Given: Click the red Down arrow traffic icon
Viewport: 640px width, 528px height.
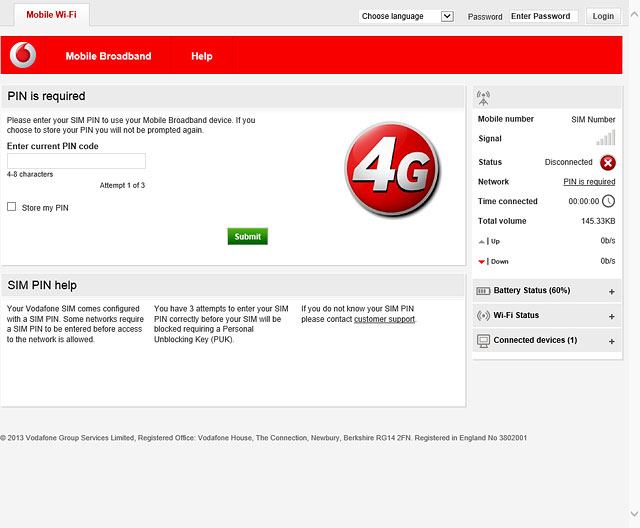Looking at the screenshot, I should pyautogui.click(x=482, y=262).
